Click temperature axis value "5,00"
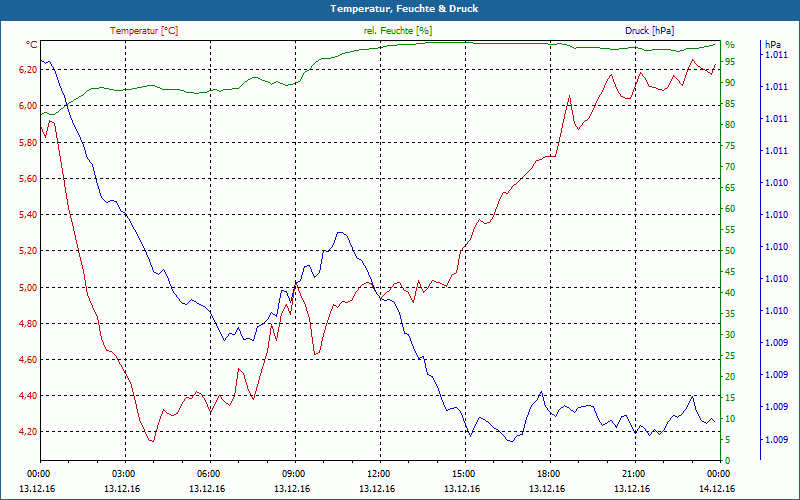This screenshot has width=800, height=500. point(28,287)
